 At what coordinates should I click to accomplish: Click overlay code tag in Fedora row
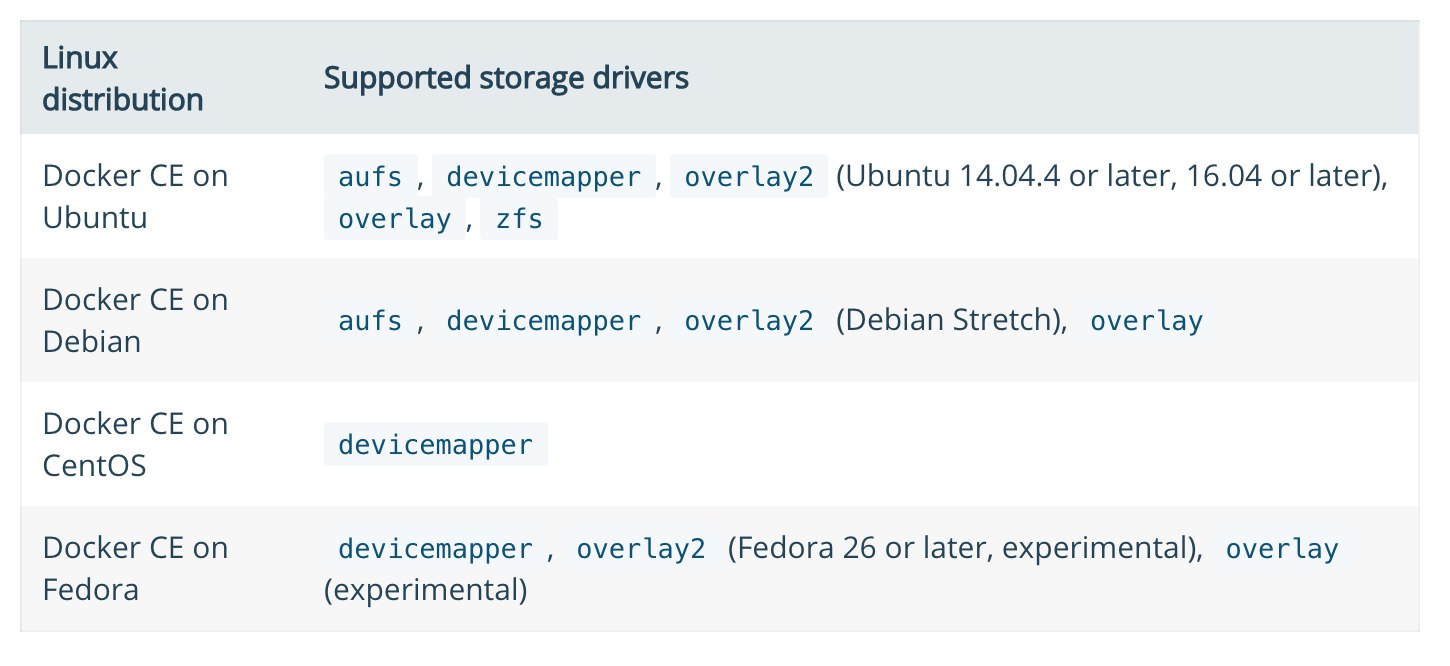(x=1281, y=549)
